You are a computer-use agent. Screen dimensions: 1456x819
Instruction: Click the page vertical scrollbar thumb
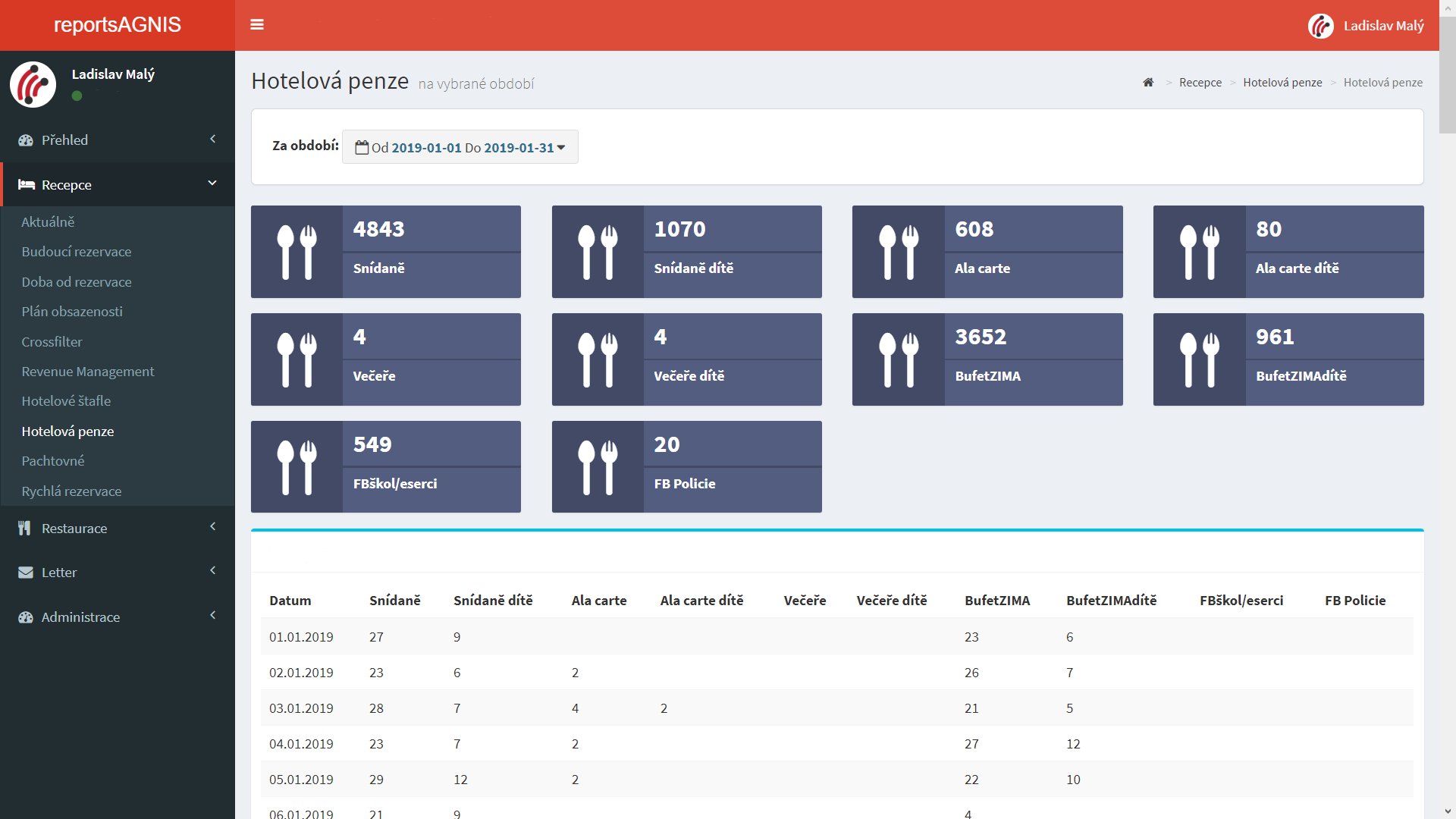[x=1447, y=76]
